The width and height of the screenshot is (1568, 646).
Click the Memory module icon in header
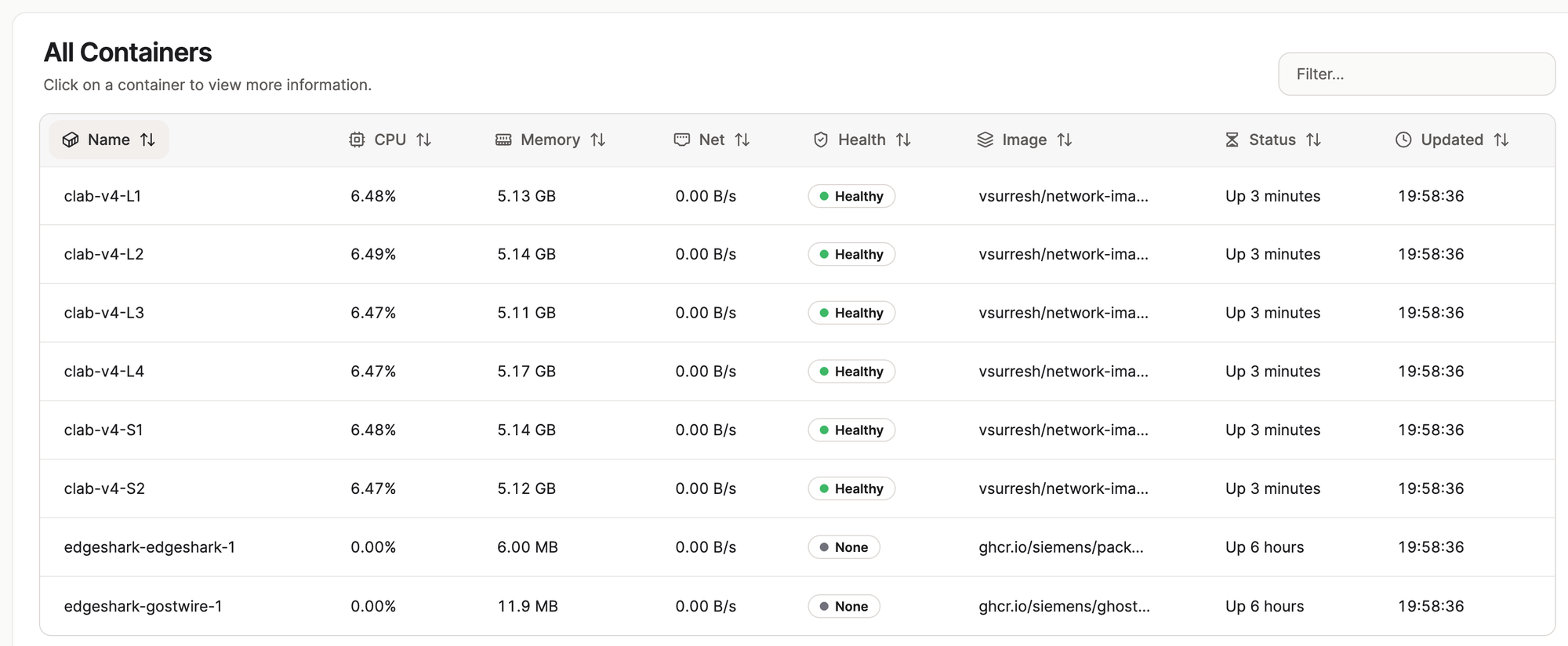503,140
